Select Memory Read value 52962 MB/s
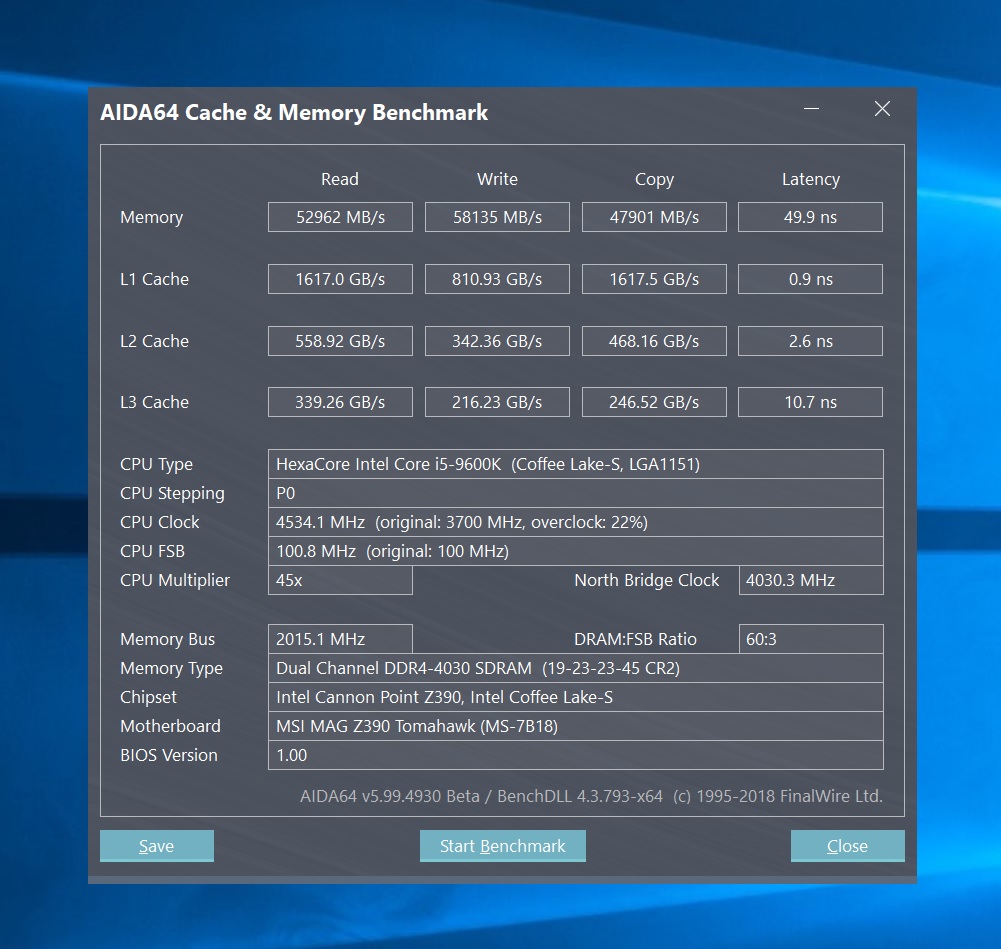1001x949 pixels. [340, 217]
